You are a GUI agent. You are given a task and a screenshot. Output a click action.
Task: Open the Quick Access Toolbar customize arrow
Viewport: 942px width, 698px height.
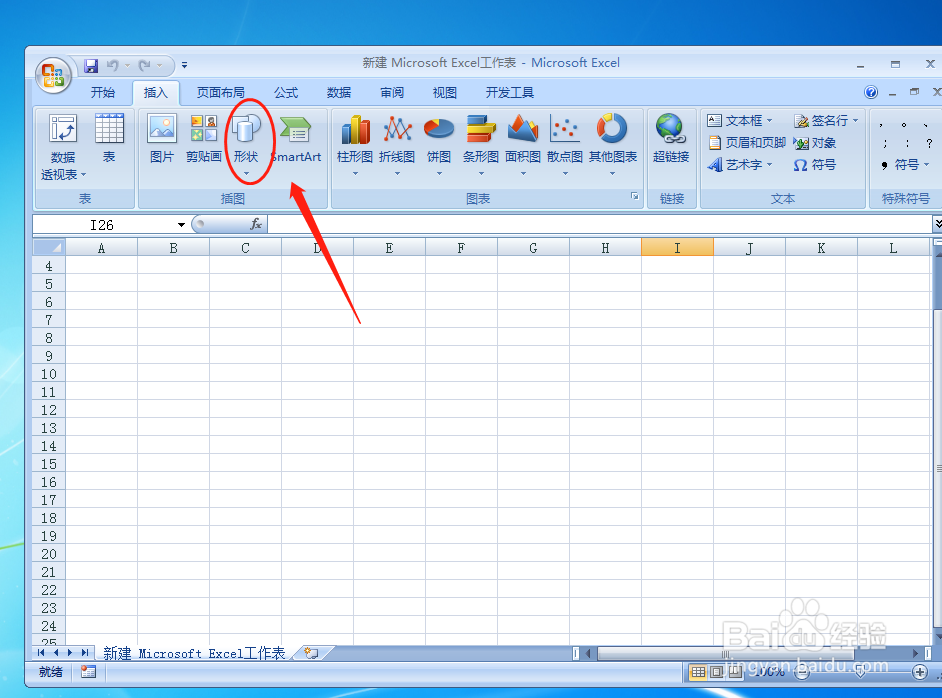[184, 65]
